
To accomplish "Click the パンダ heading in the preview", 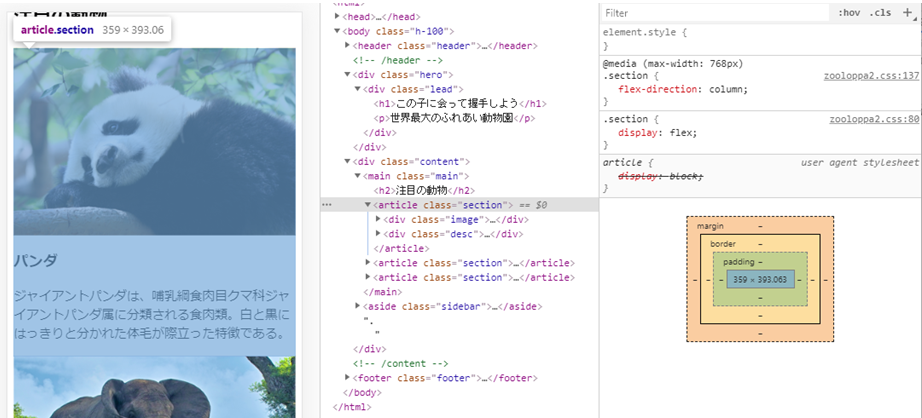I will pyautogui.click(x=35, y=259).
